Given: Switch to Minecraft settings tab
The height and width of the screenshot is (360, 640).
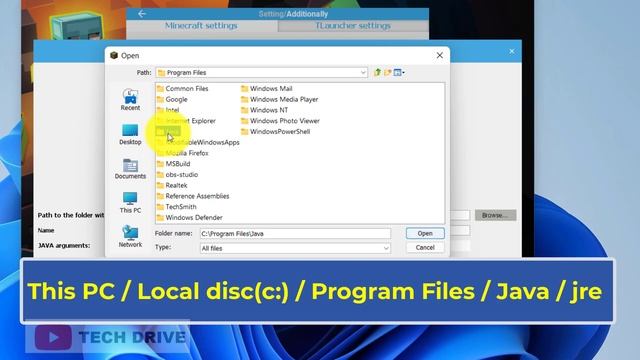Looking at the screenshot, I should click(x=201, y=26).
